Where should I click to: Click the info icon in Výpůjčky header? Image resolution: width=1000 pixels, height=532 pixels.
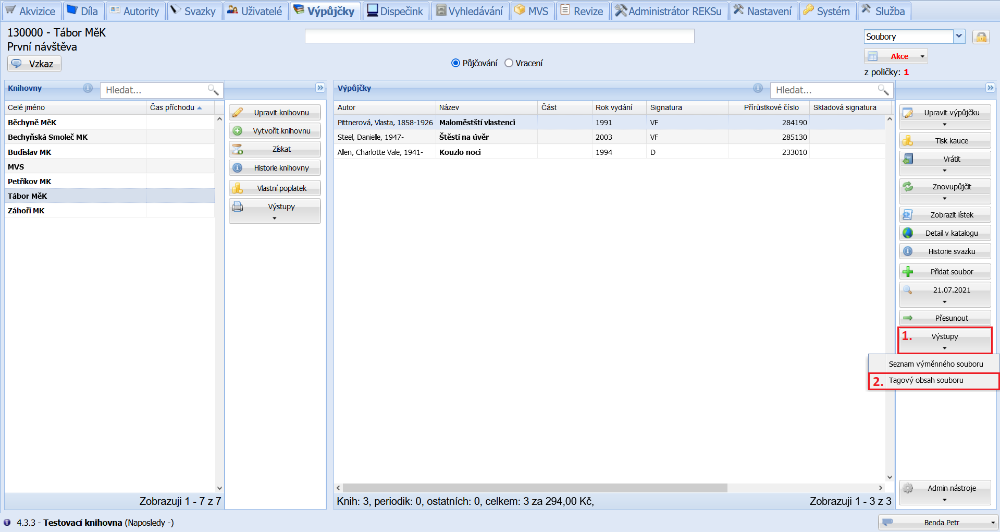[x=758, y=88]
